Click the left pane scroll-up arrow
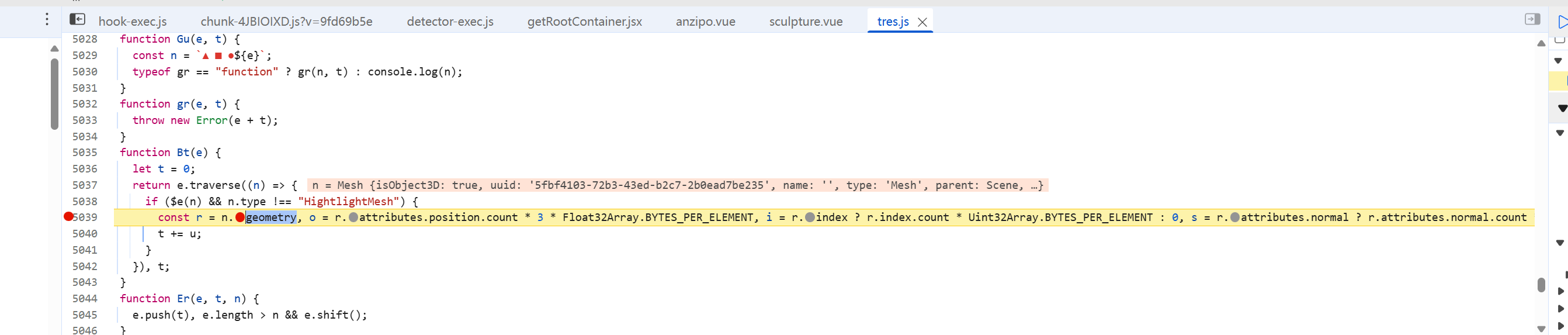This screenshot has width=1568, height=335. (54, 48)
